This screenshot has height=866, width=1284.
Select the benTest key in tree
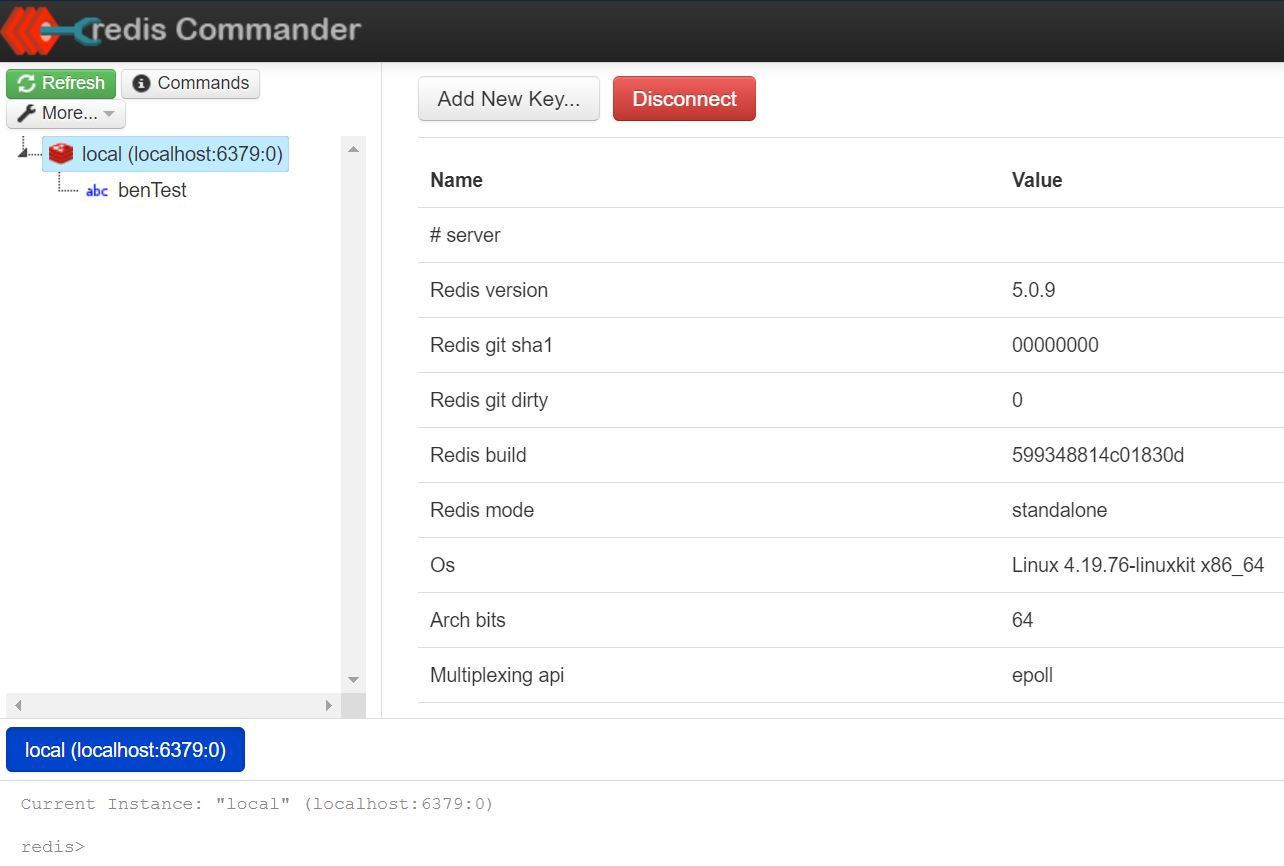[152, 191]
